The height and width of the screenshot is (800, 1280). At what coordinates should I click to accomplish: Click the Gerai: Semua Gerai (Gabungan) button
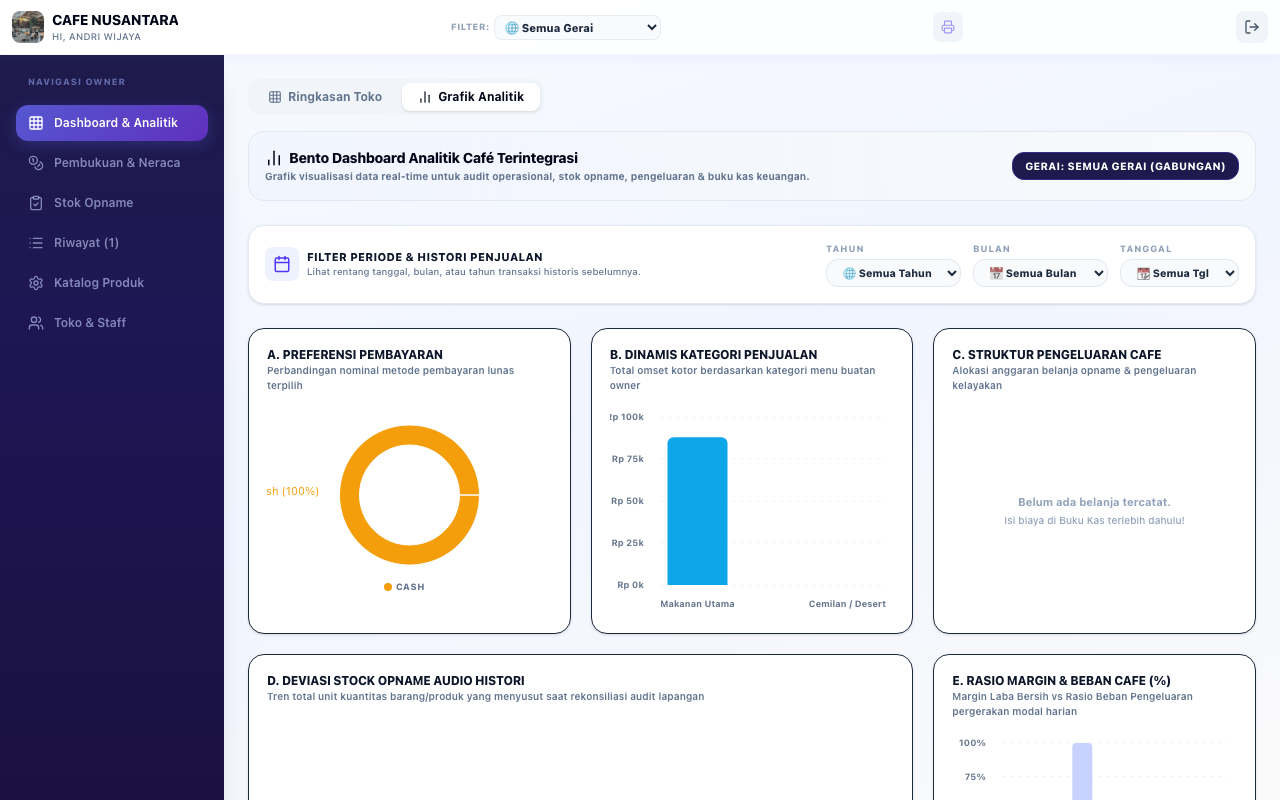tap(1125, 166)
